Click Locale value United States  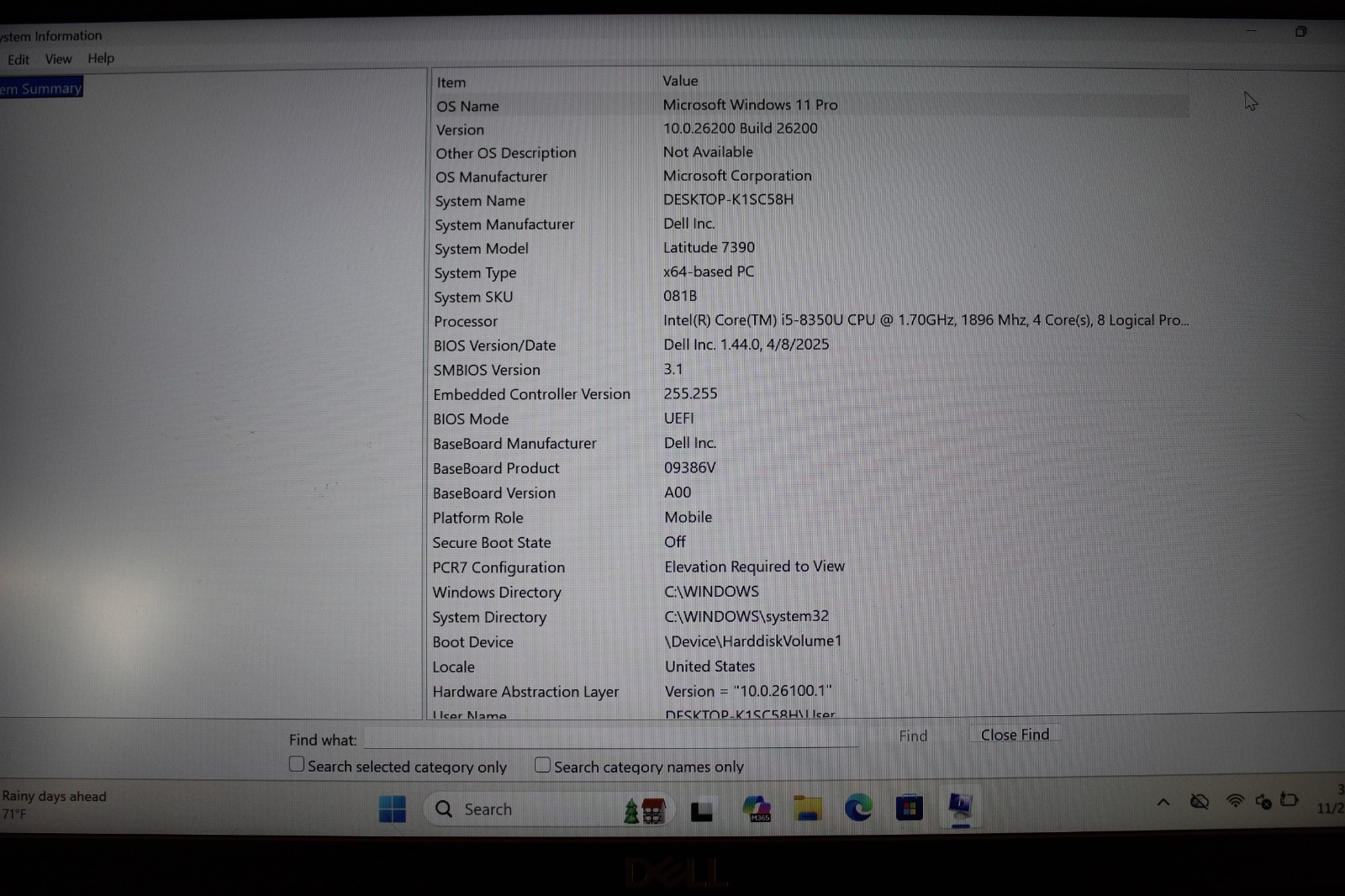pos(709,666)
